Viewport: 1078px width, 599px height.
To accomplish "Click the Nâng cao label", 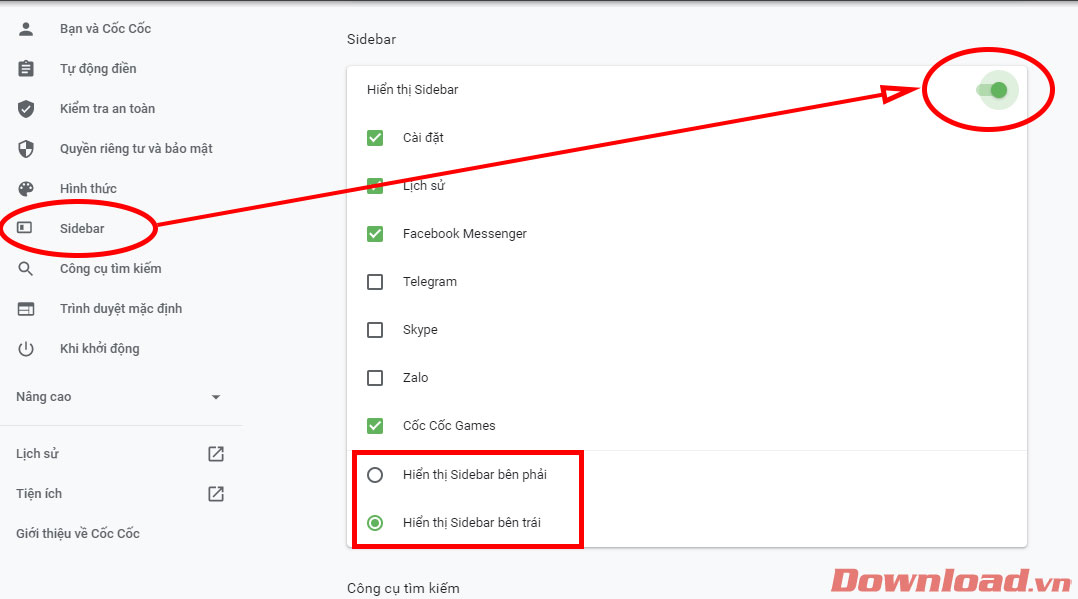I will pos(43,397).
